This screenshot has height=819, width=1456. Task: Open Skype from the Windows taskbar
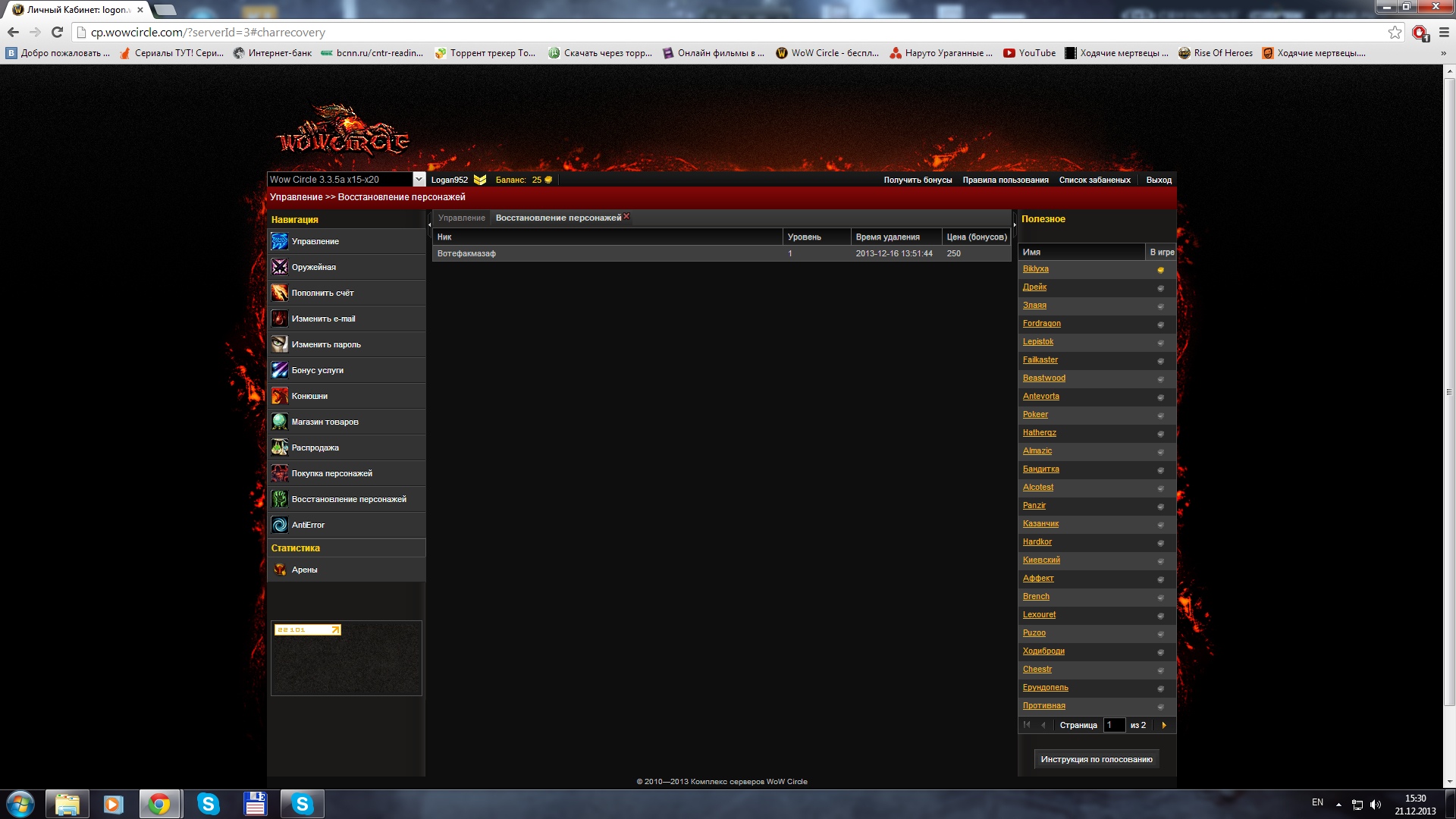pyautogui.click(x=208, y=804)
